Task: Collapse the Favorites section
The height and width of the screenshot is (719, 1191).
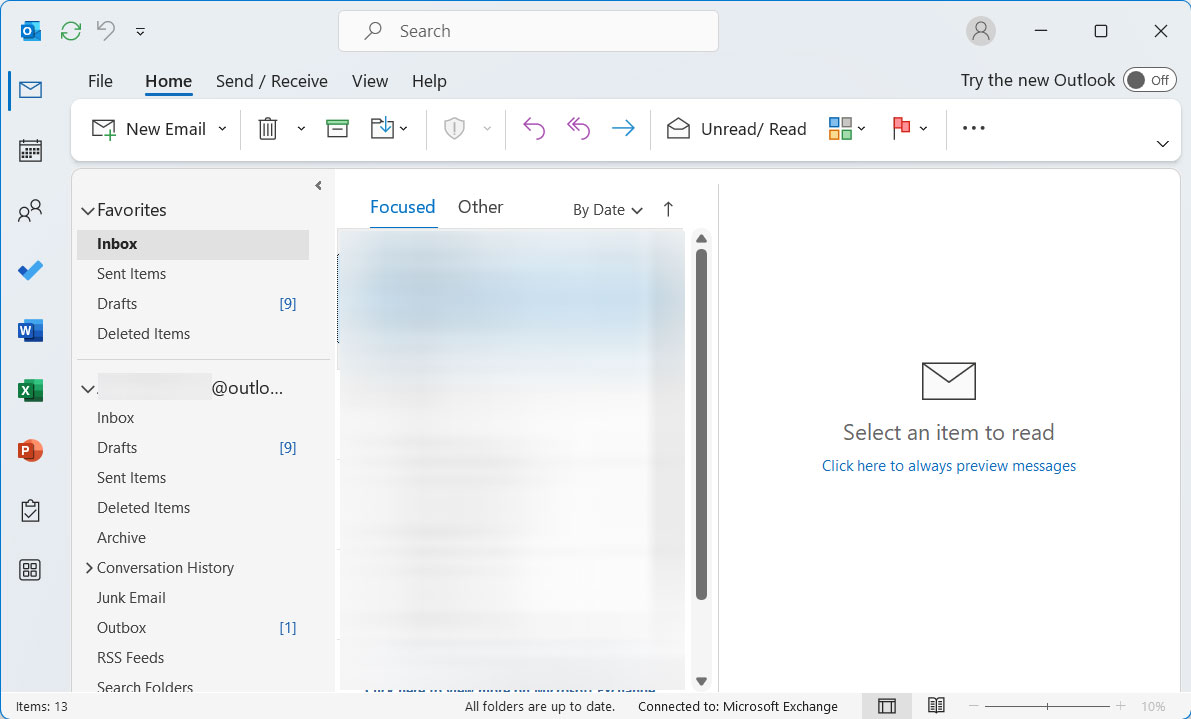Action: [88, 210]
